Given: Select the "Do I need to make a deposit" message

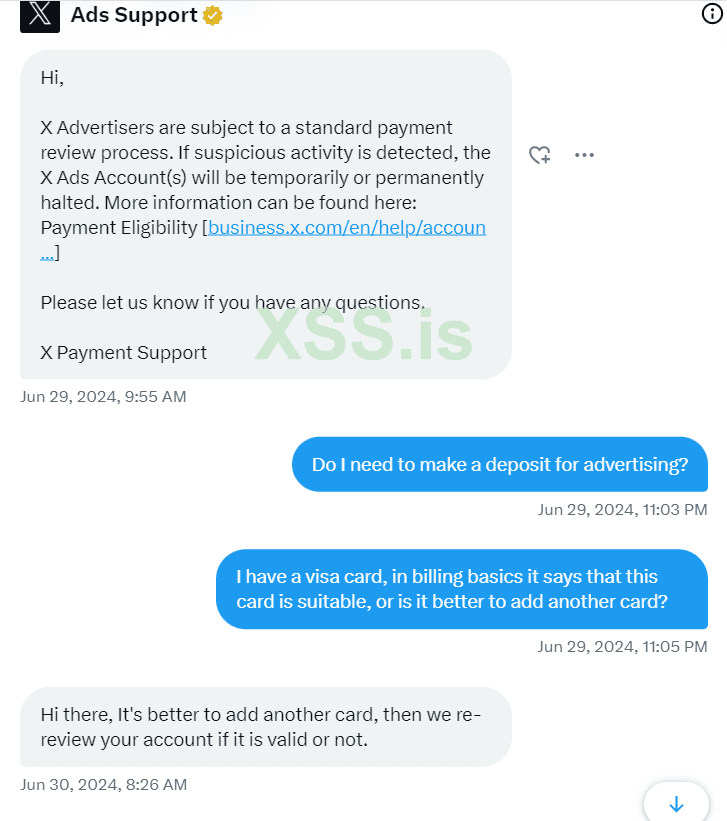Looking at the screenshot, I should pyautogui.click(x=499, y=464).
